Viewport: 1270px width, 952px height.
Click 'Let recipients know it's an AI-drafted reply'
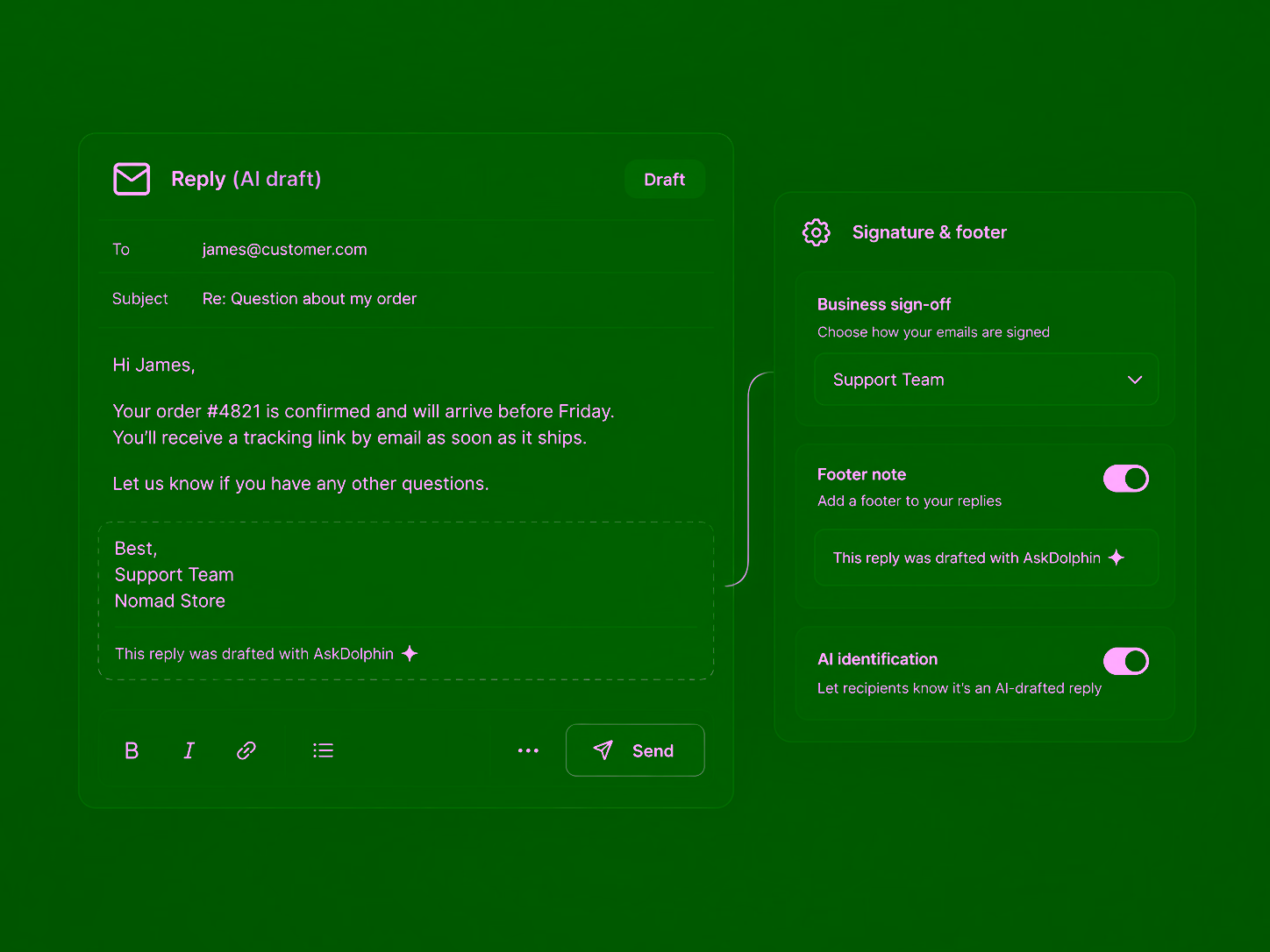tap(959, 688)
